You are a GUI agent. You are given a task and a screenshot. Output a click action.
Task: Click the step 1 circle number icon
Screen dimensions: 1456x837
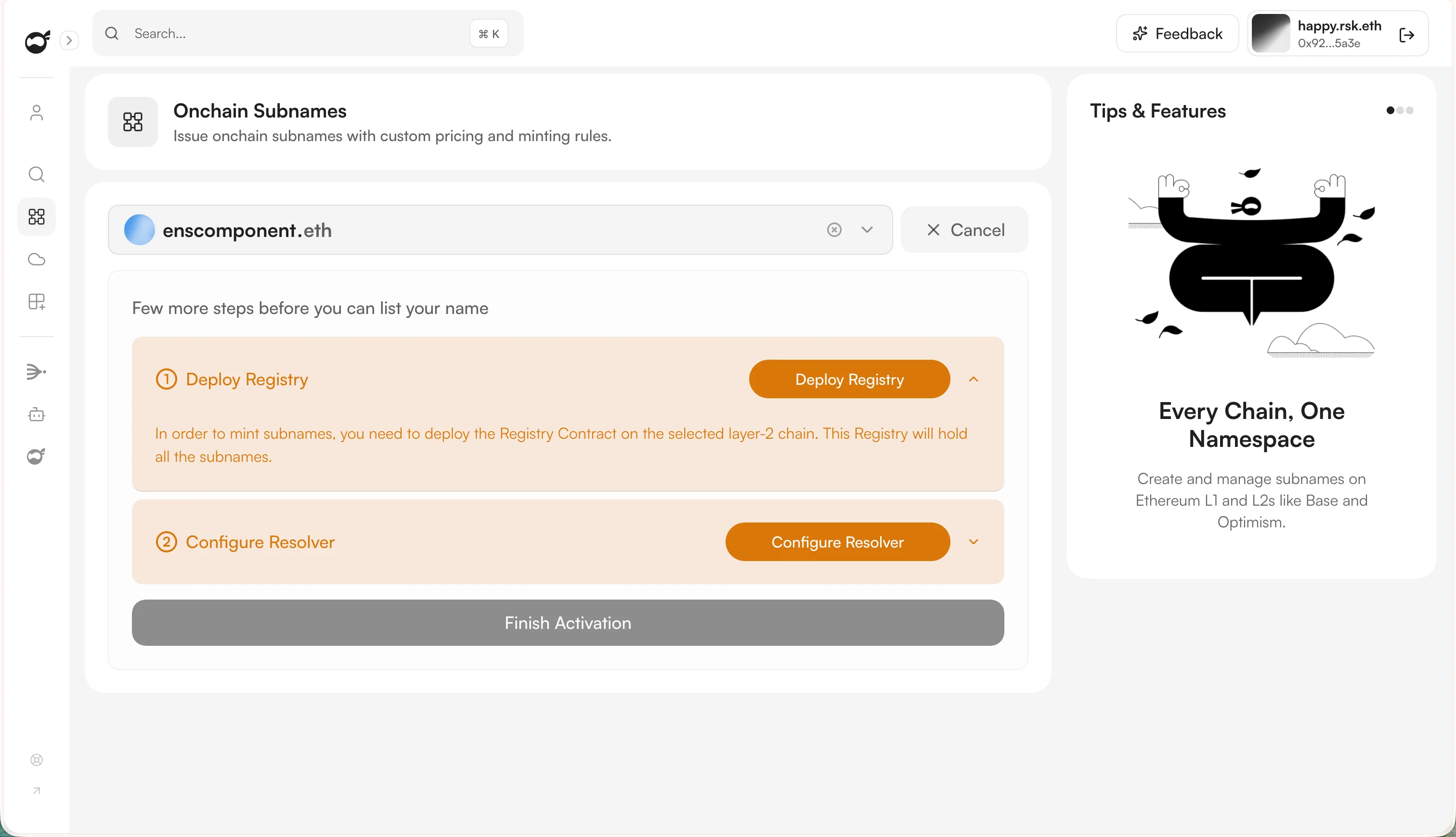tap(167, 379)
